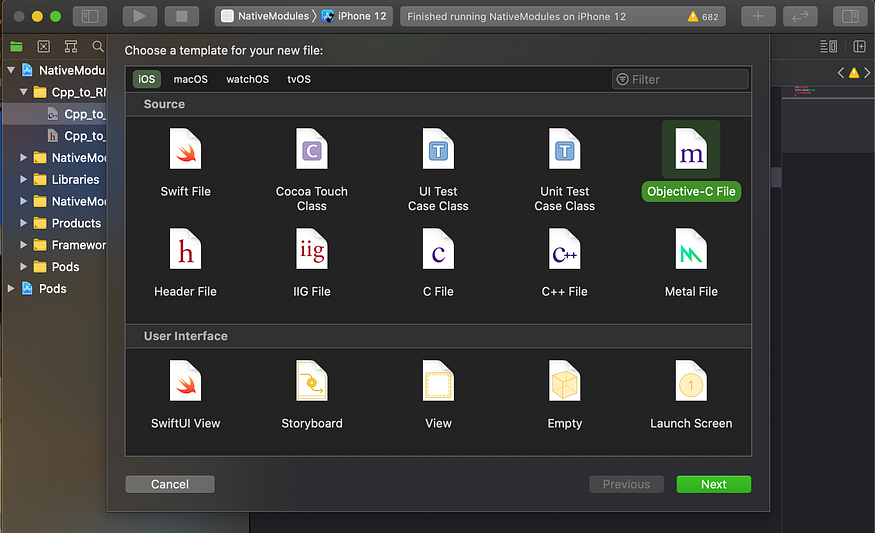This screenshot has width=875, height=533.
Task: Open editor options lines icon
Action: tap(828, 46)
